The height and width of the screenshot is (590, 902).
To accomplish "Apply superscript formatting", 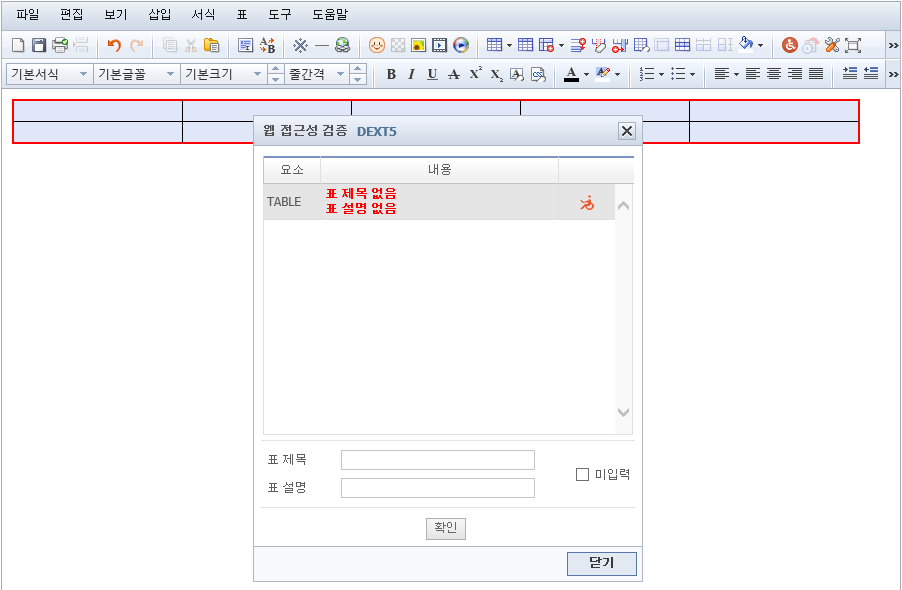I will pos(475,74).
